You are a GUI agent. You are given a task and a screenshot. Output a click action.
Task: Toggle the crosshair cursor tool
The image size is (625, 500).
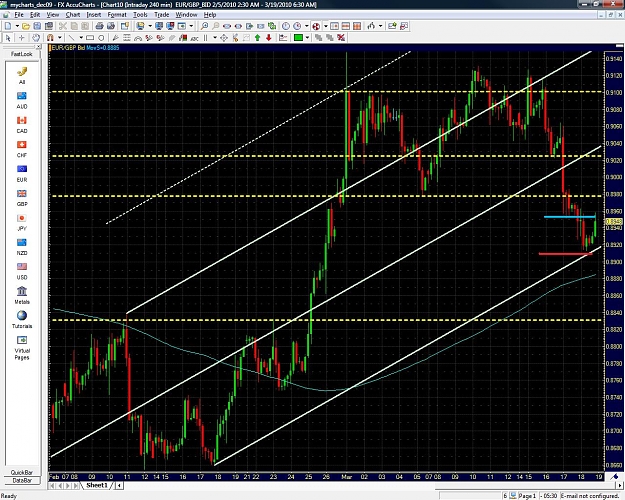coord(22,38)
